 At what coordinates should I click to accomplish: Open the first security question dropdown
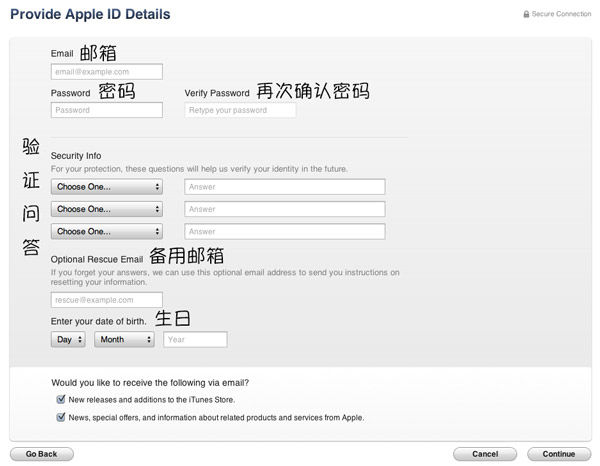(x=106, y=187)
